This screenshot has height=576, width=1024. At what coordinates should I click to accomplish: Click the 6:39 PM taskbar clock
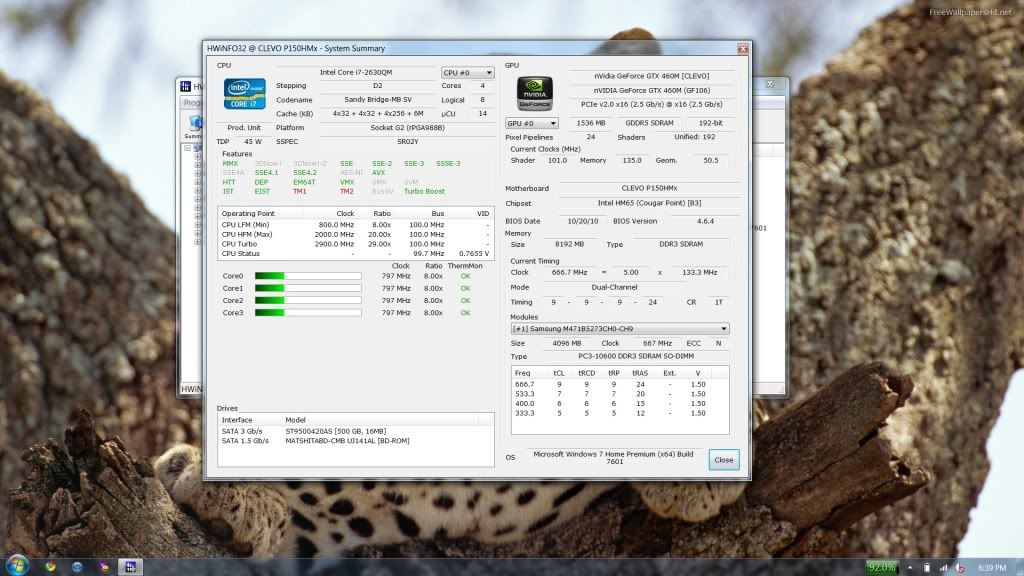992,568
